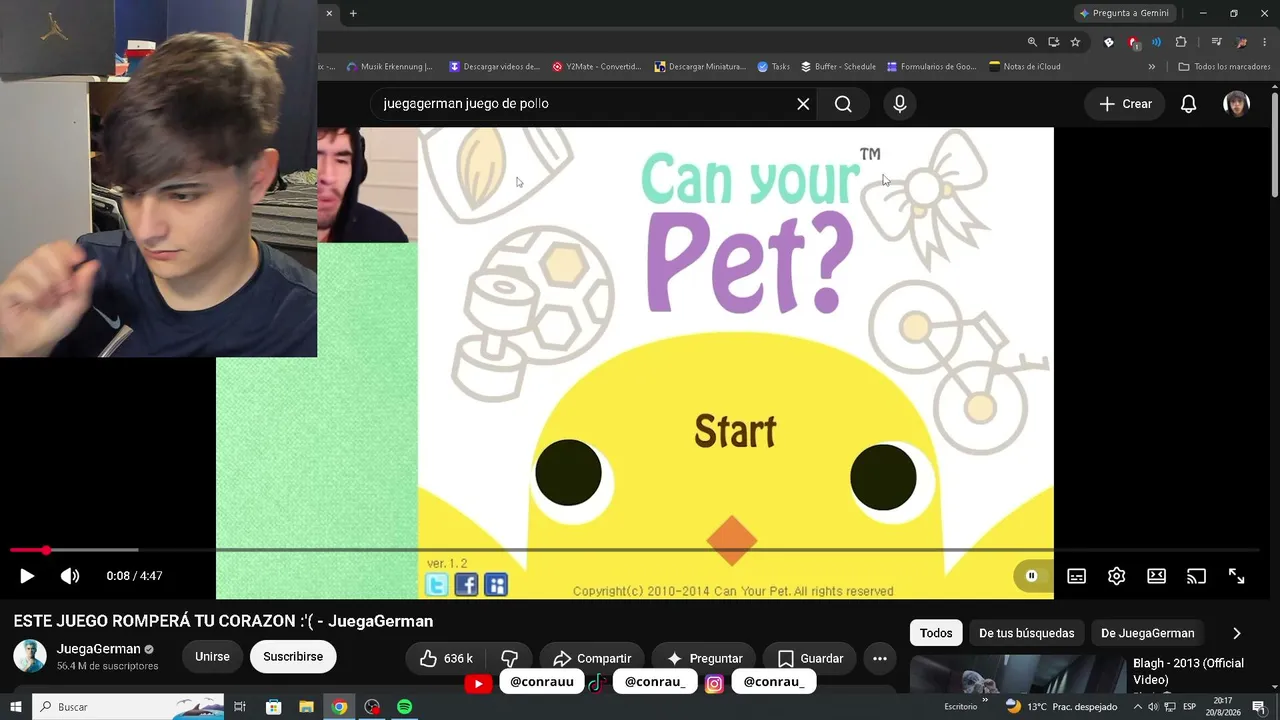
Task: Open Chrome media controls icon
Action: pyautogui.click(x=1216, y=42)
